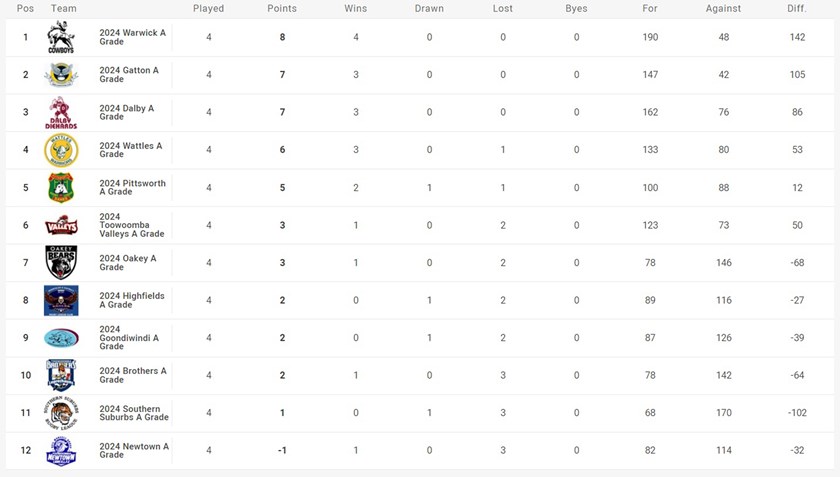Click the Played column header
The image size is (840, 477).
coord(208,9)
